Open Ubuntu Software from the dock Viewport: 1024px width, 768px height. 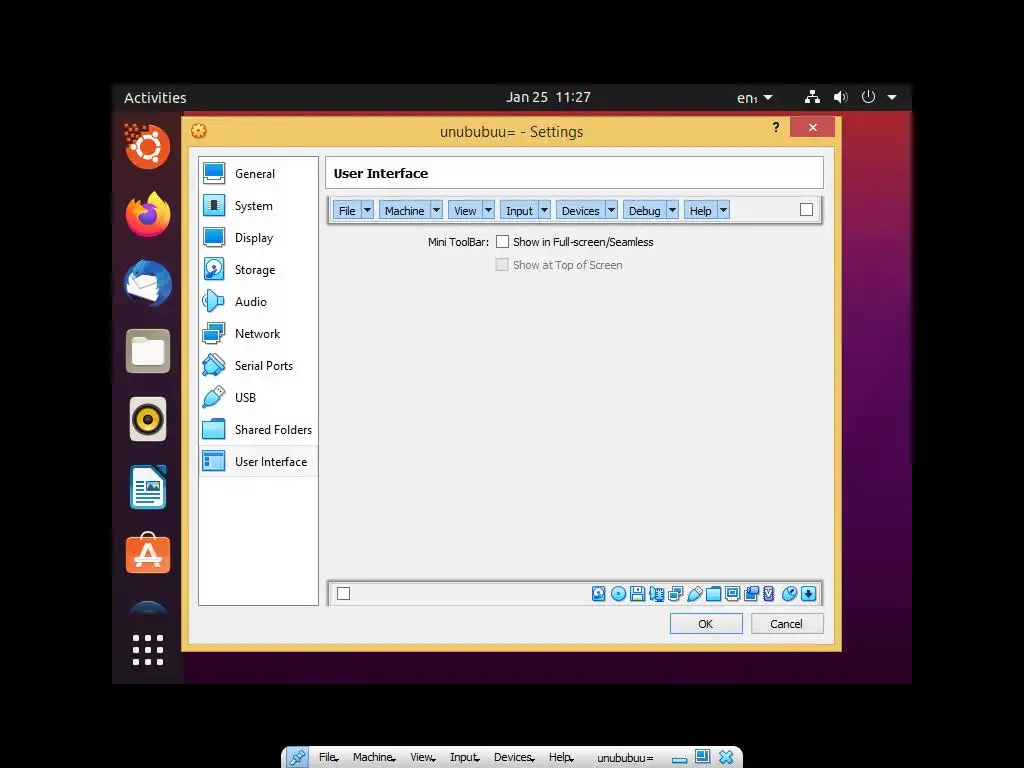[148, 554]
